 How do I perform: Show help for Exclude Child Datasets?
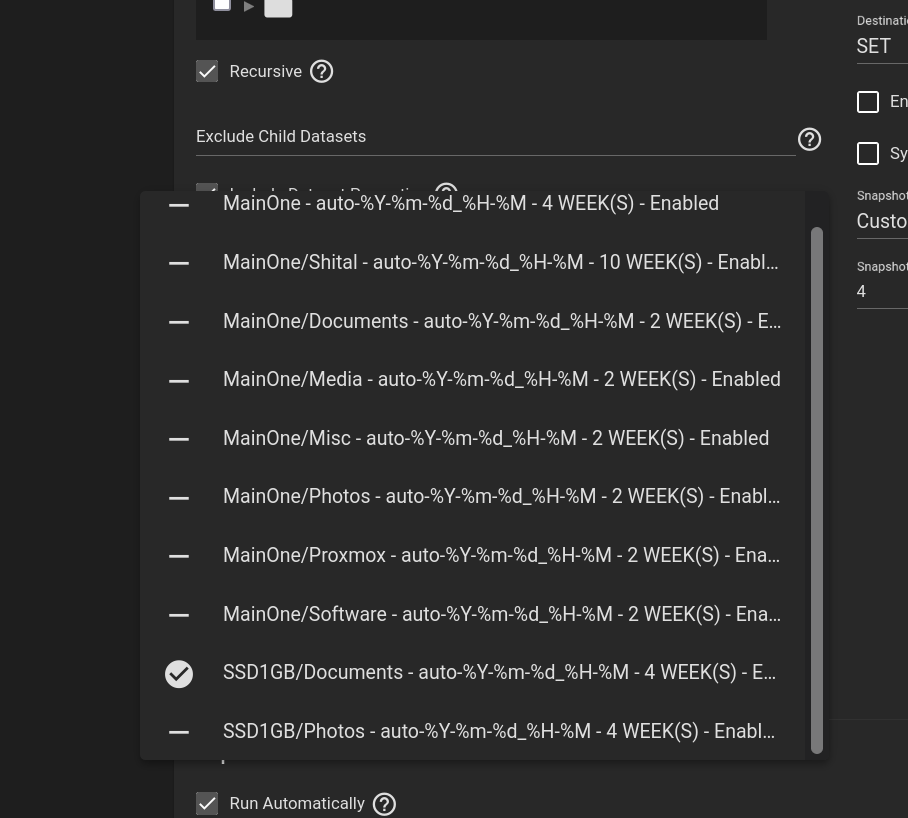[809, 139]
